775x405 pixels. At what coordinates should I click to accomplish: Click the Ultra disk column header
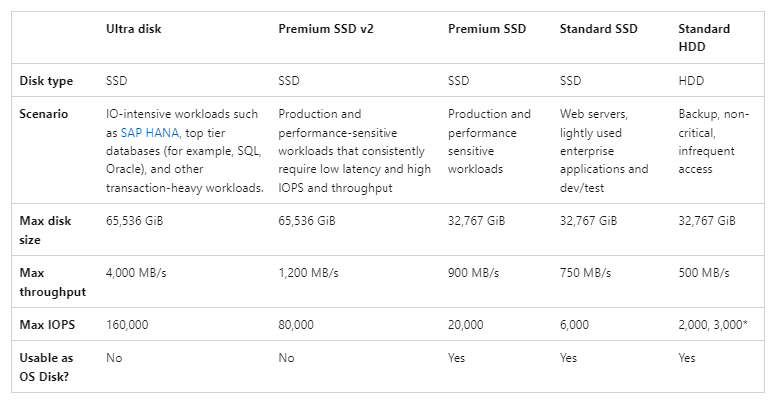[x=133, y=29]
